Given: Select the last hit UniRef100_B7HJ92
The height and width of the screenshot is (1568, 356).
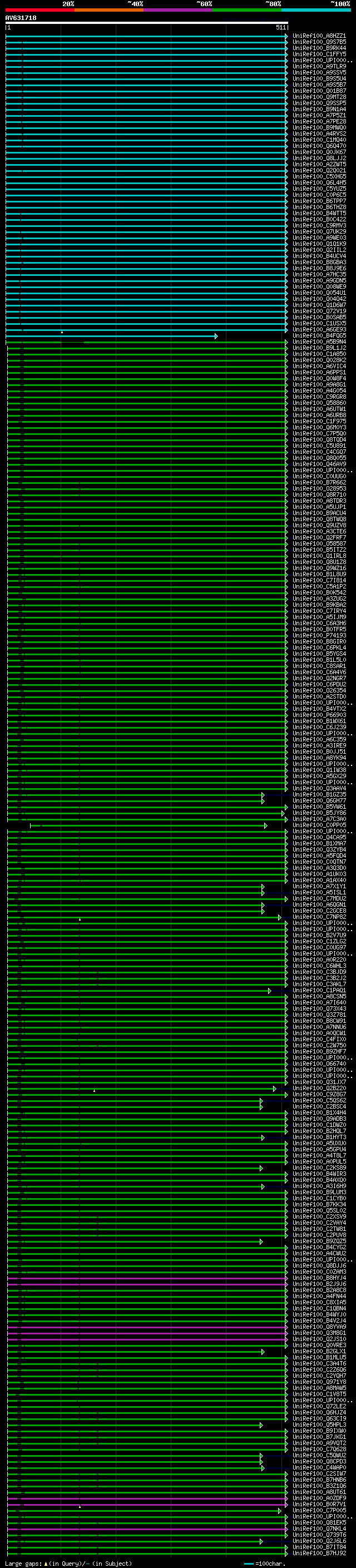Looking at the screenshot, I should click(x=319, y=1554).
